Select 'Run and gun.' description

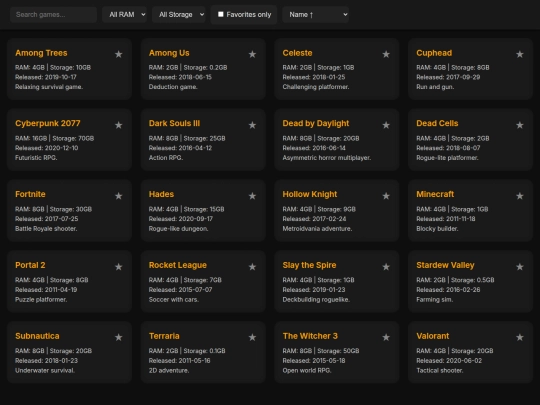[x=435, y=87]
